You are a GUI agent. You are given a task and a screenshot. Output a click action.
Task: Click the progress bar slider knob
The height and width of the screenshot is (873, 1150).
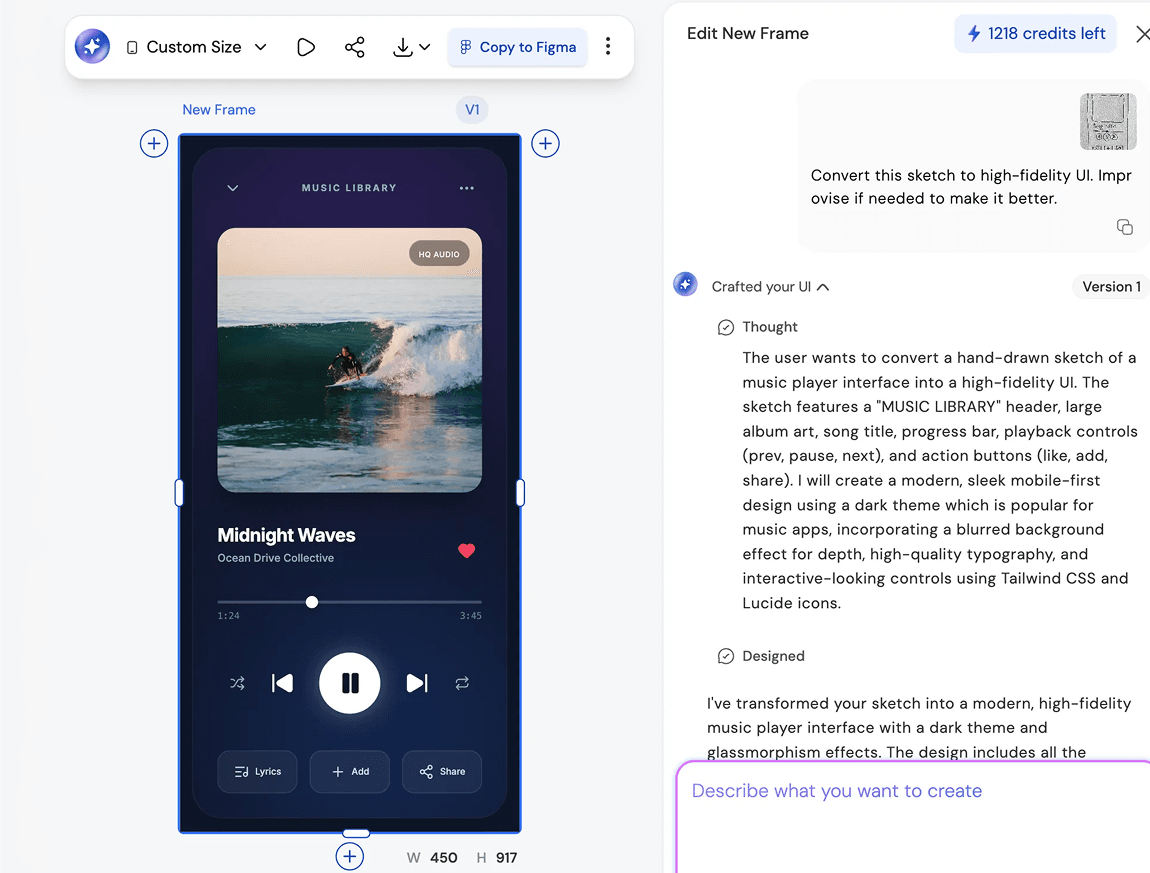[312, 602]
